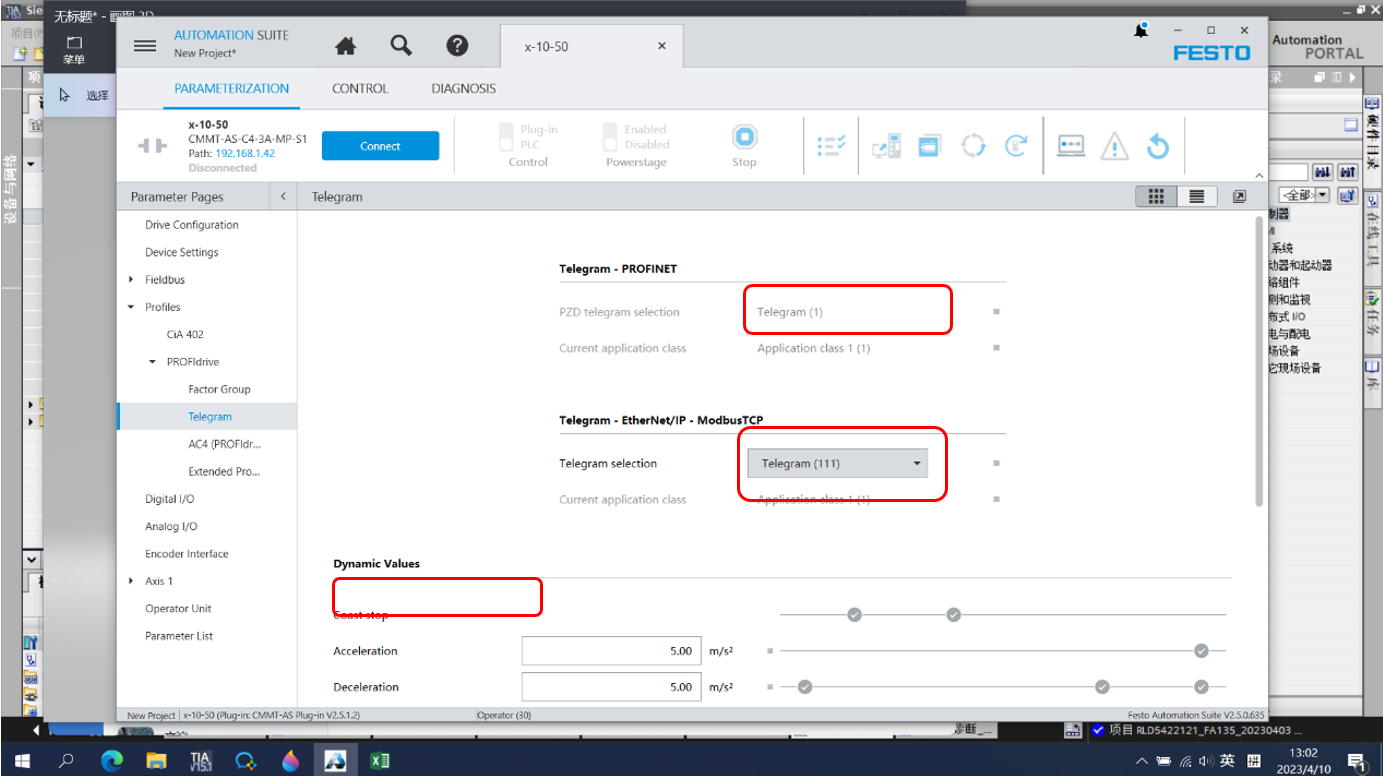Open the search magnifier in header
Screen dimensions: 1383x776
click(401, 46)
